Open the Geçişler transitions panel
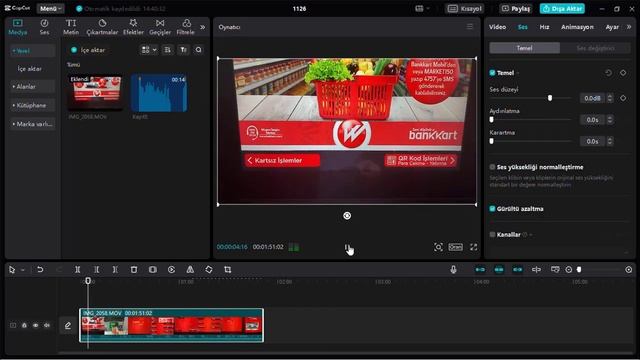The width and height of the screenshot is (640, 360). (160, 27)
